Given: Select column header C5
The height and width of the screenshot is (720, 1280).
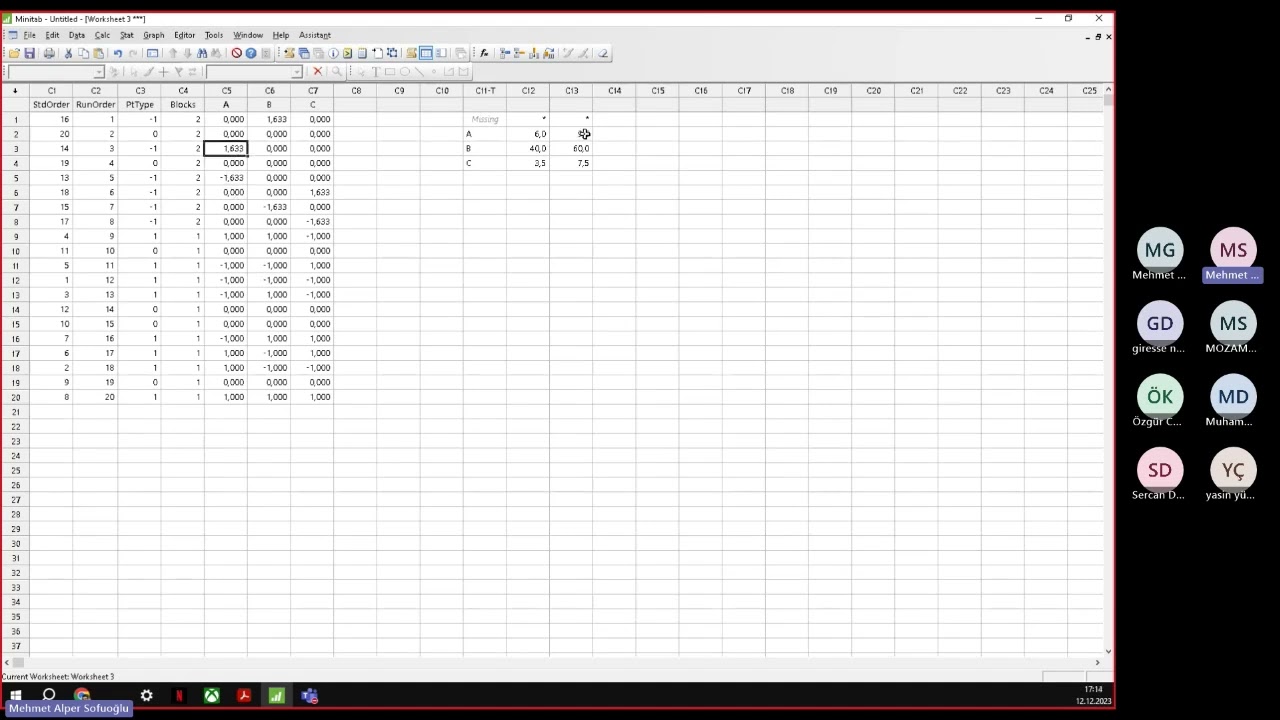Looking at the screenshot, I should 226,90.
